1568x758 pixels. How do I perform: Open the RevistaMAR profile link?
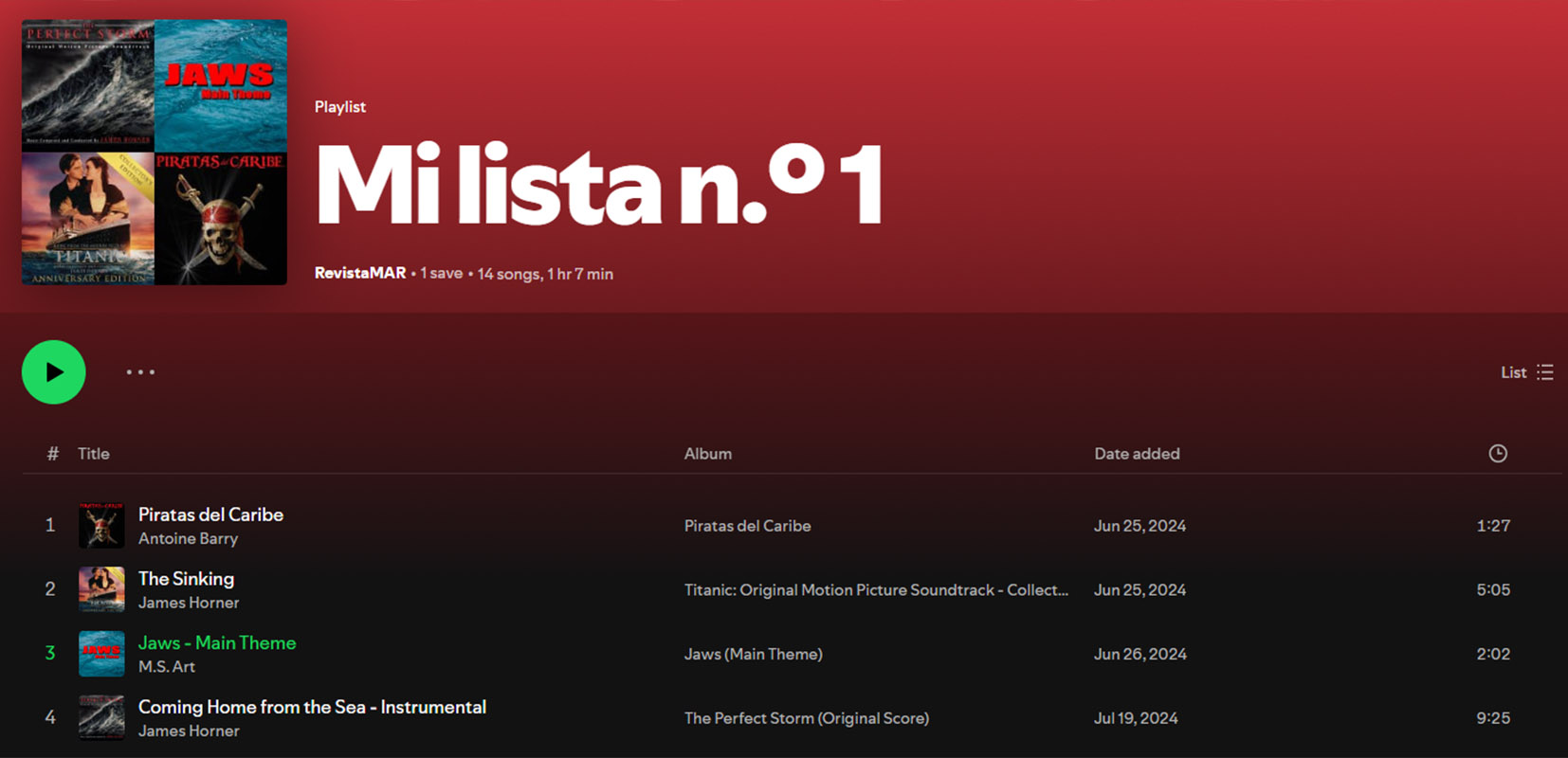(x=360, y=273)
